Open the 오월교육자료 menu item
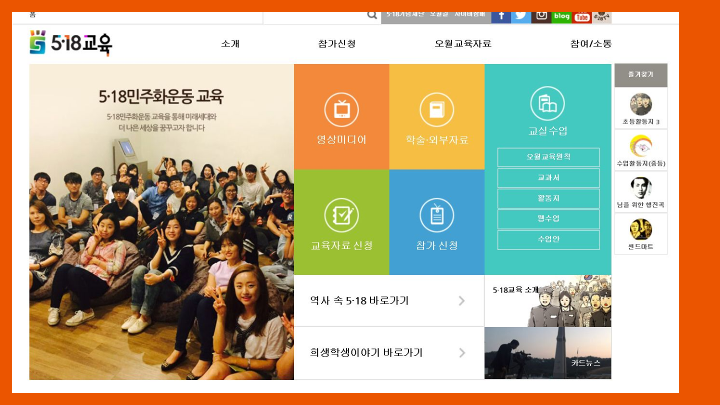 [x=463, y=44]
